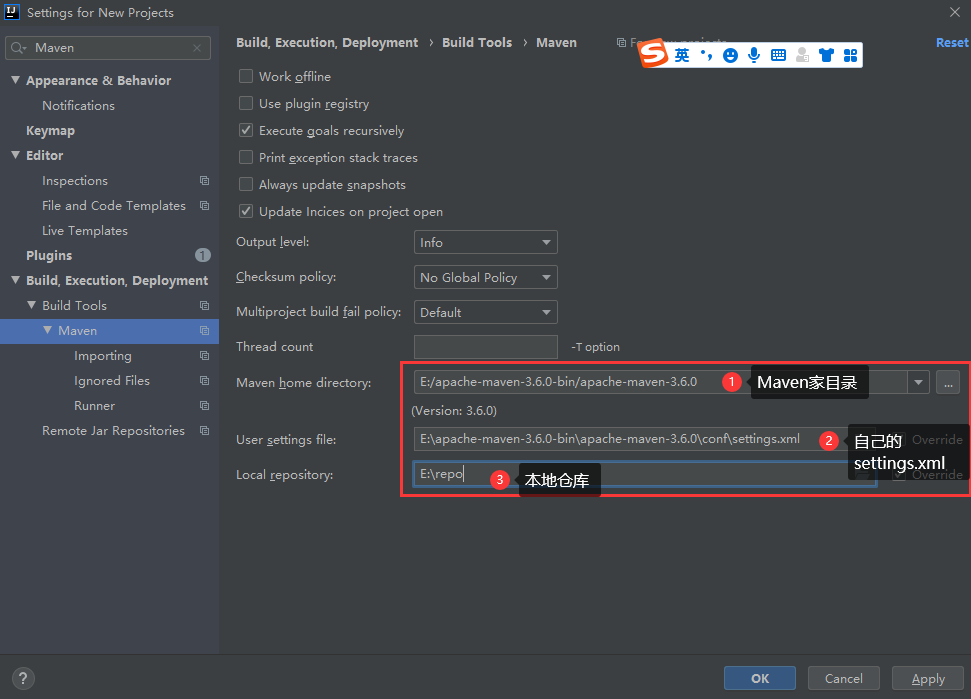
Task: Collapse the Build Tools node
Action: (32, 305)
